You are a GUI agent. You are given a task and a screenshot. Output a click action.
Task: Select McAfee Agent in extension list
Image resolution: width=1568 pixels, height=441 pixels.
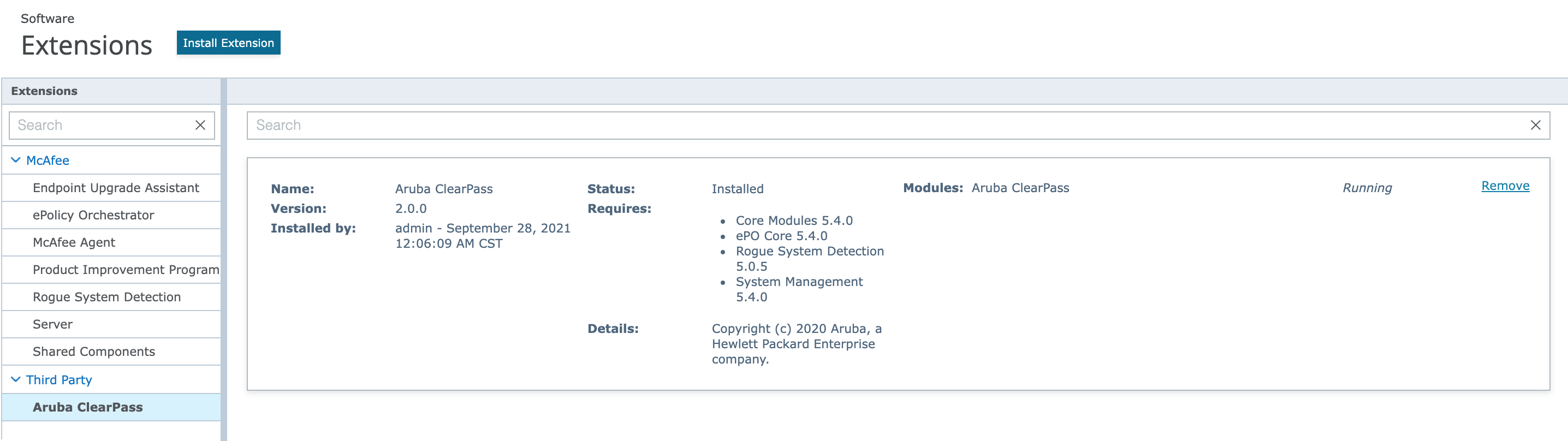point(111,242)
